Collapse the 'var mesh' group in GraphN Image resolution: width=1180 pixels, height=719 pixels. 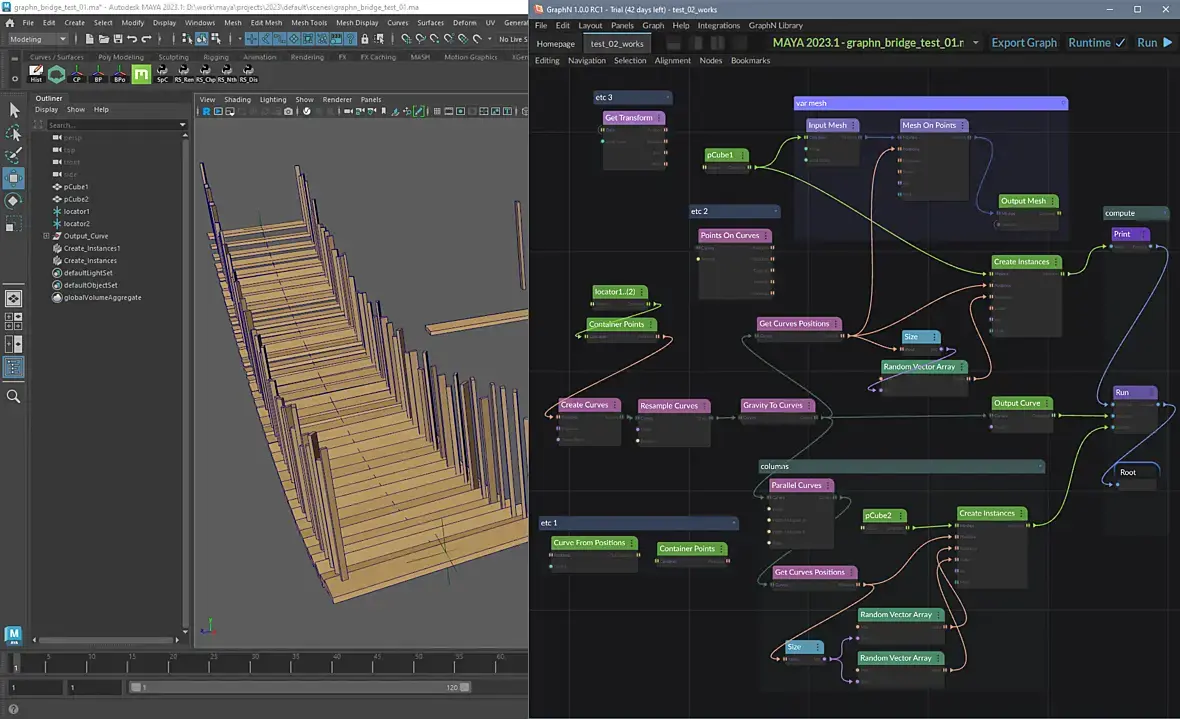(1063, 103)
